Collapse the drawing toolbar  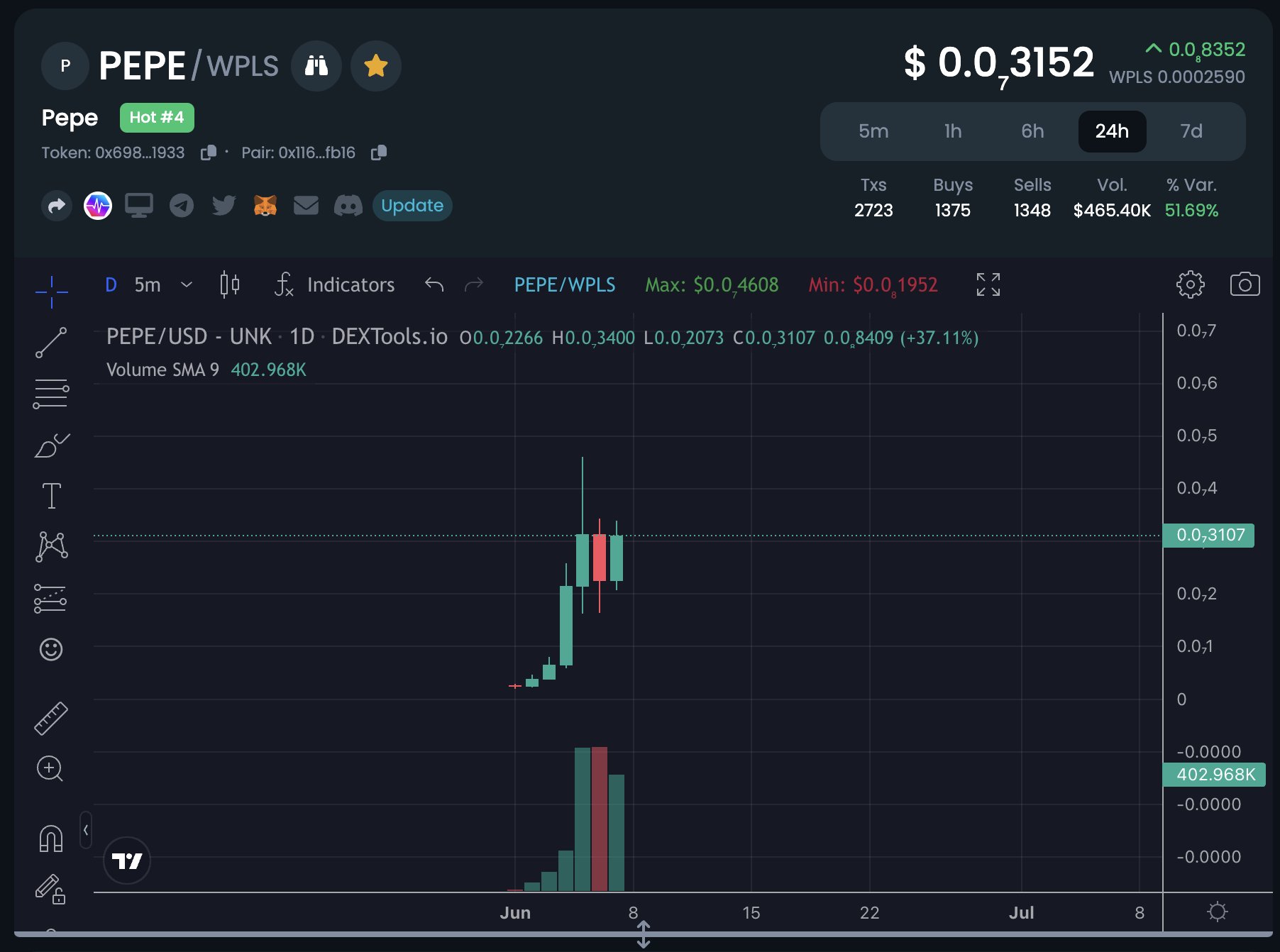tap(86, 829)
